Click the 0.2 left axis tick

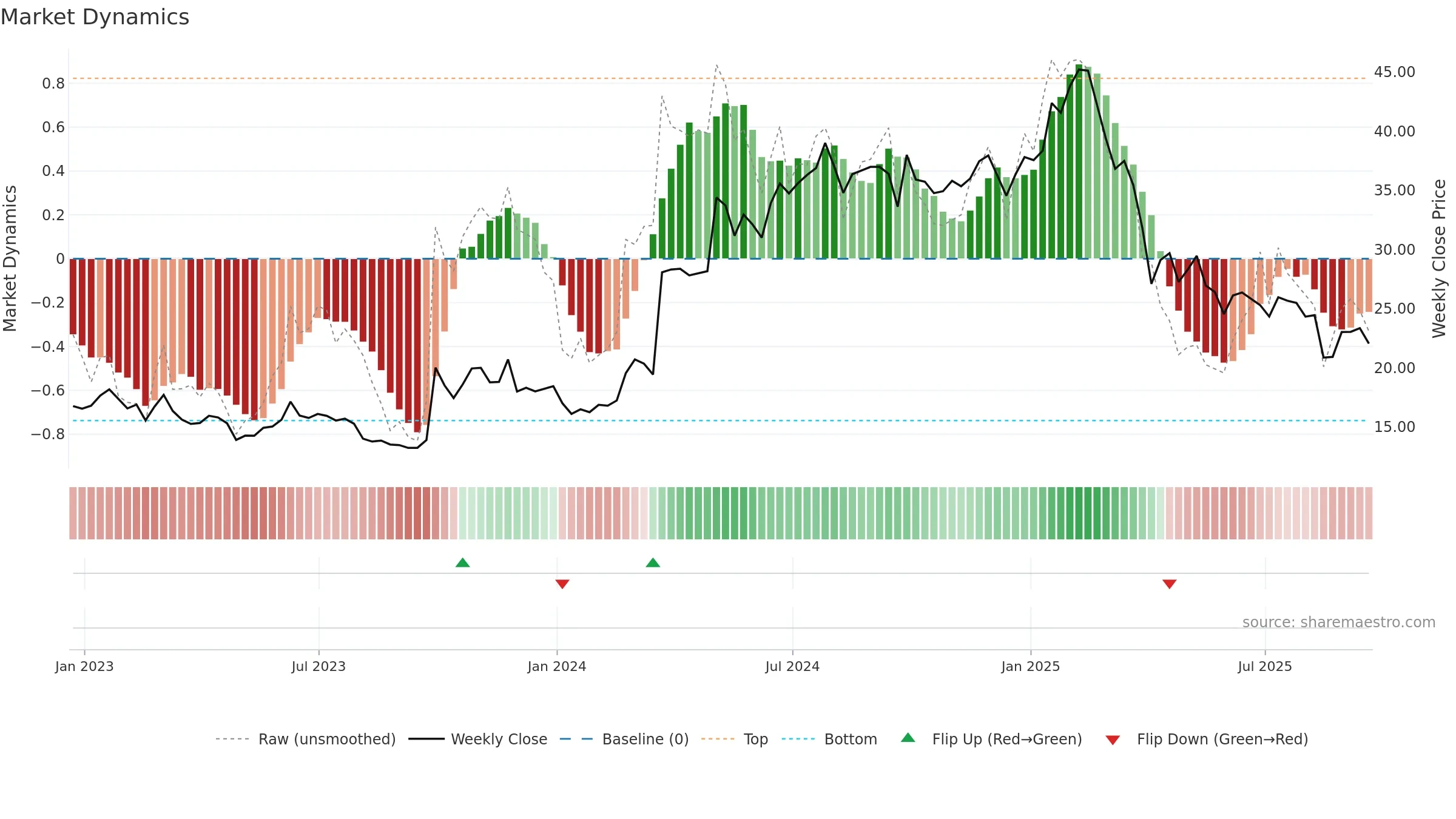(53, 215)
